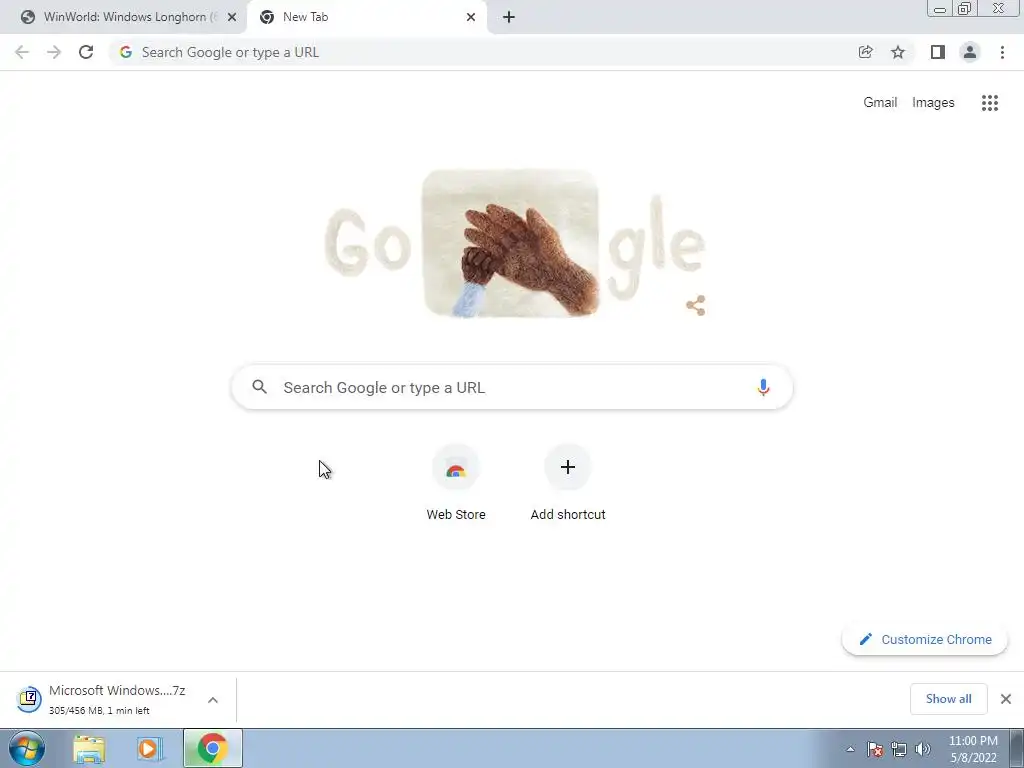Expand the download item options chevron
Image resolution: width=1024 pixels, height=768 pixels.
tap(213, 699)
